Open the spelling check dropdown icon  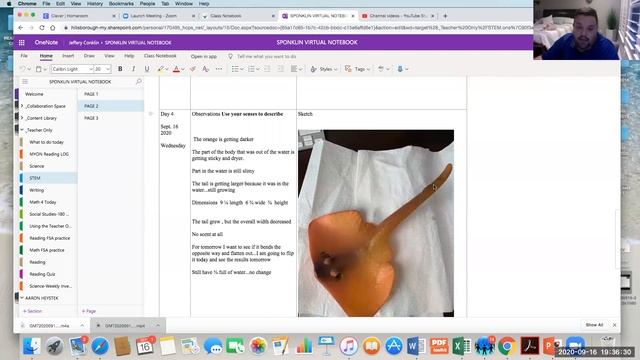[x=383, y=69]
